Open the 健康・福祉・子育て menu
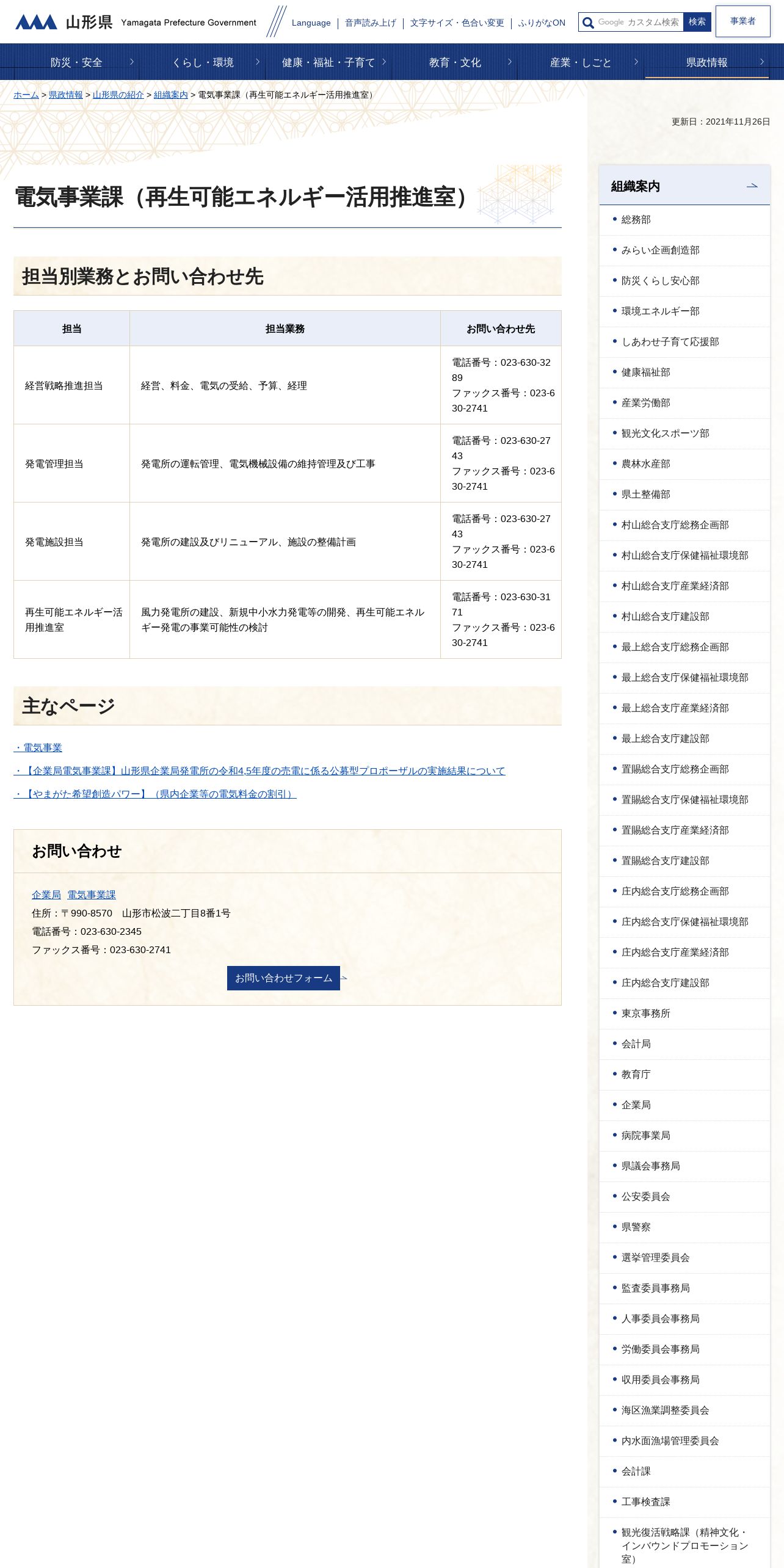 pos(328,62)
